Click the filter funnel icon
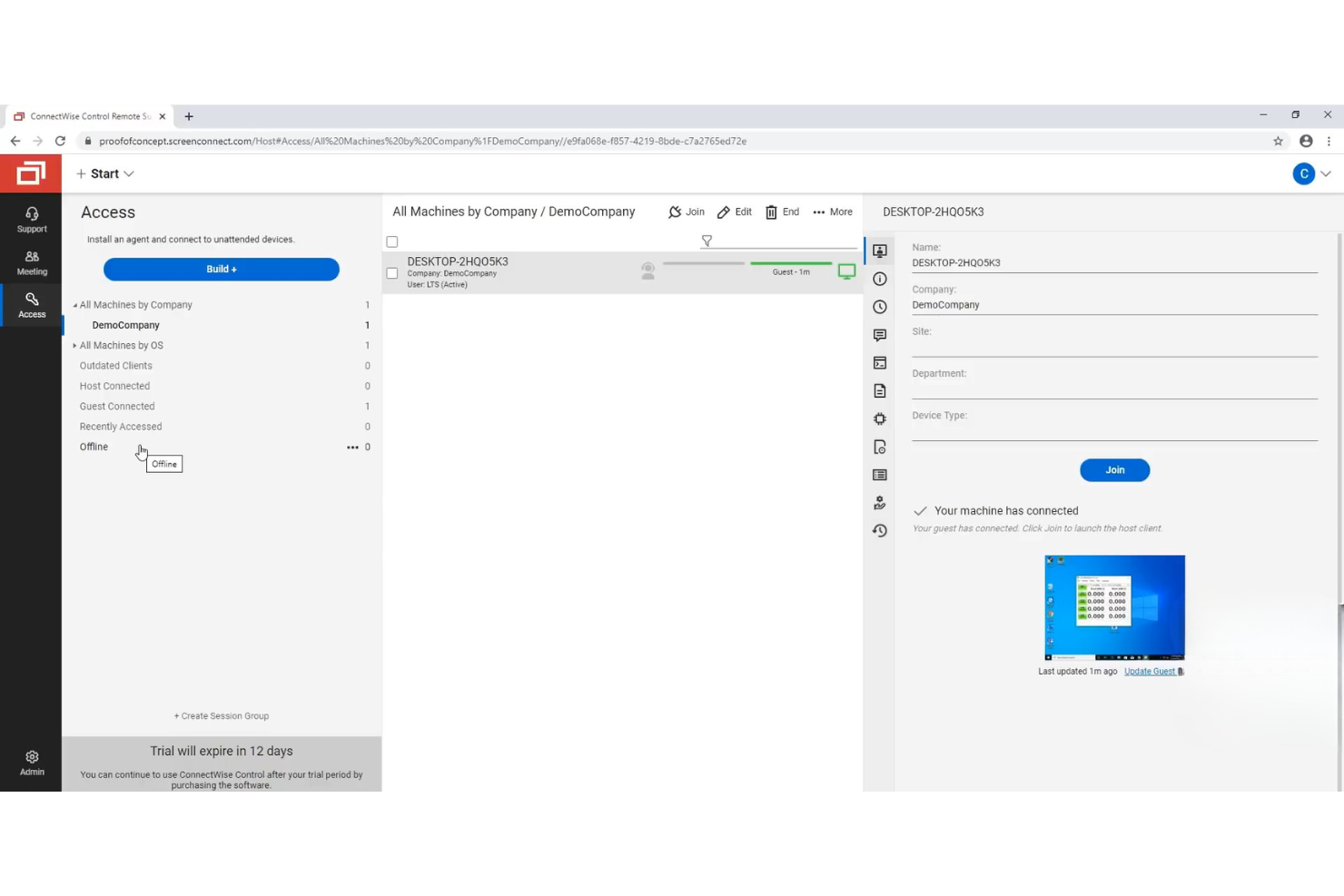1344x896 pixels. click(x=707, y=241)
